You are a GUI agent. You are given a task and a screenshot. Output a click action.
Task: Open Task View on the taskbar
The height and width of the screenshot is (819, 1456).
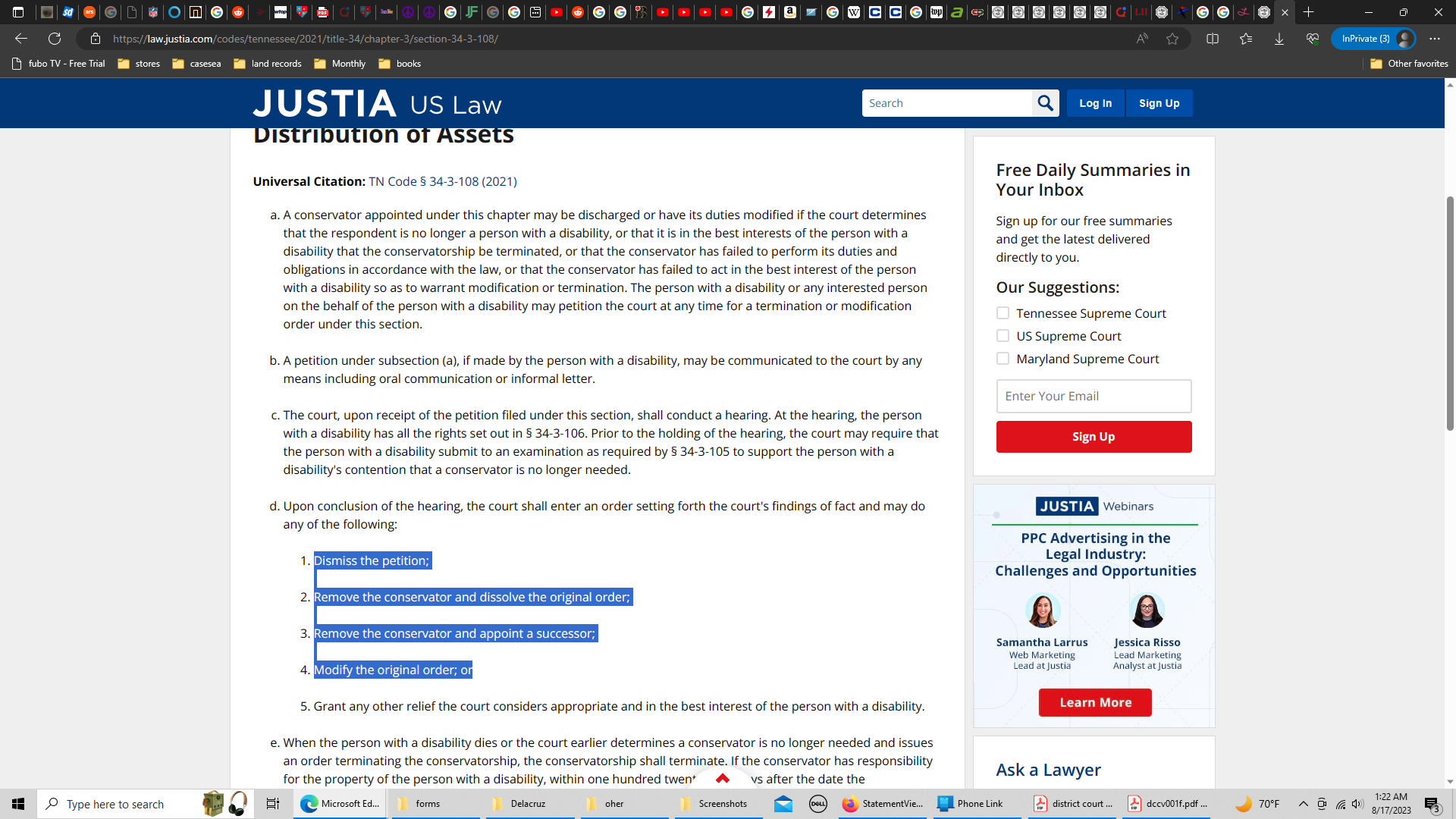(273, 804)
